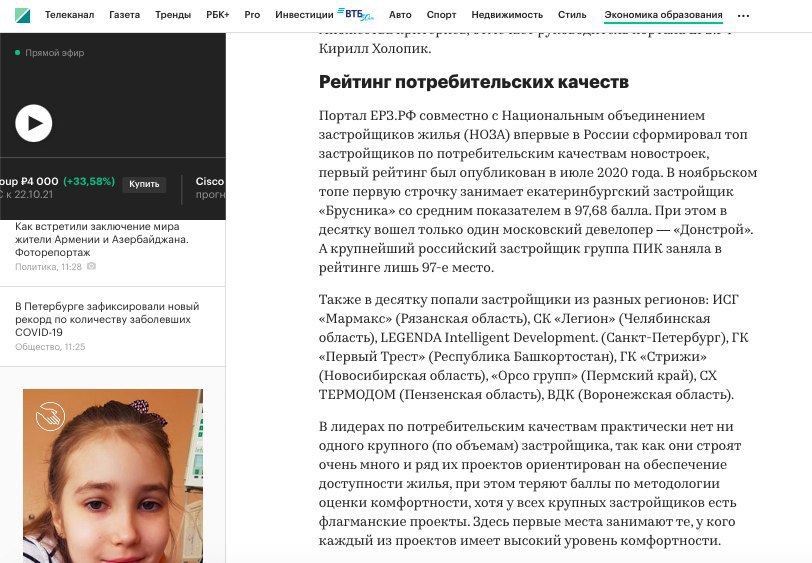Open РБК+ section
The width and height of the screenshot is (812, 563).
218,15
